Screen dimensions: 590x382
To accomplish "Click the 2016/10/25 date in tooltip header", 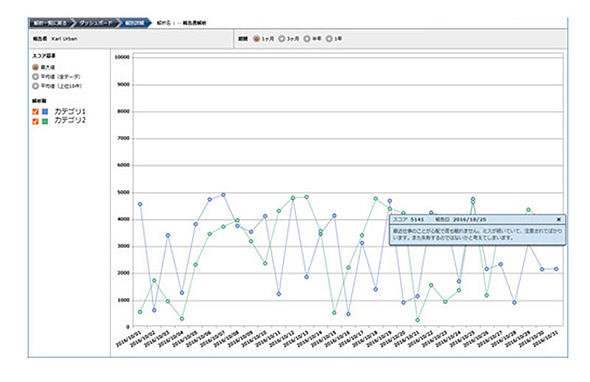I will (x=469, y=219).
